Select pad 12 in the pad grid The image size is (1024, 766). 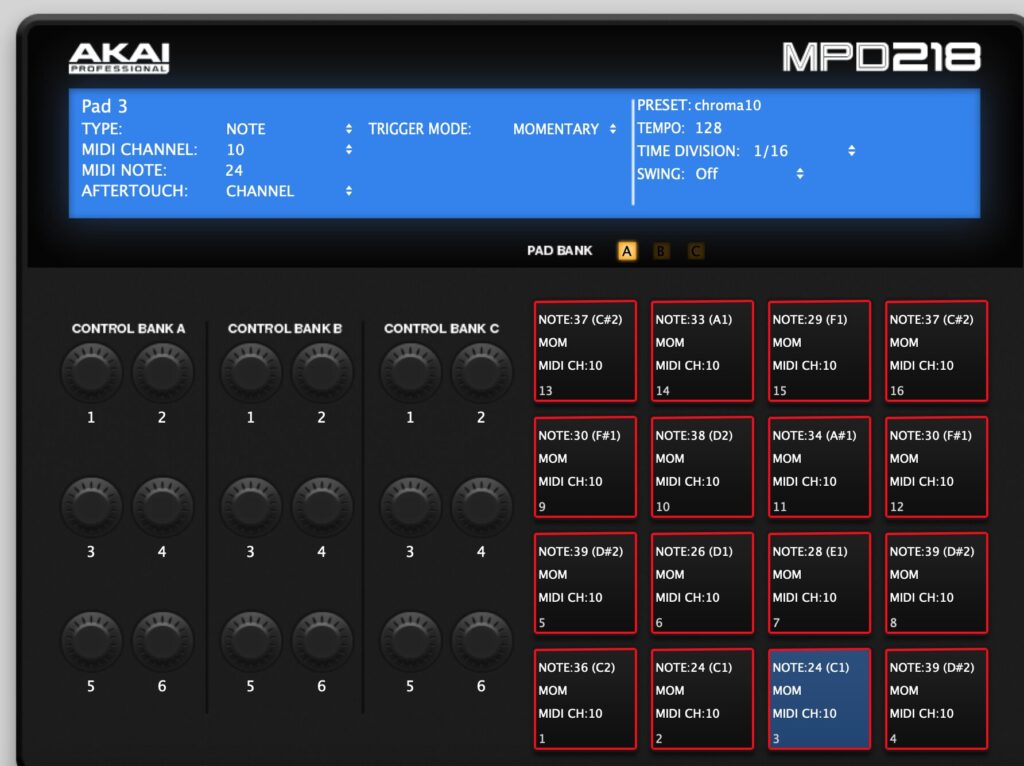[x=936, y=466]
